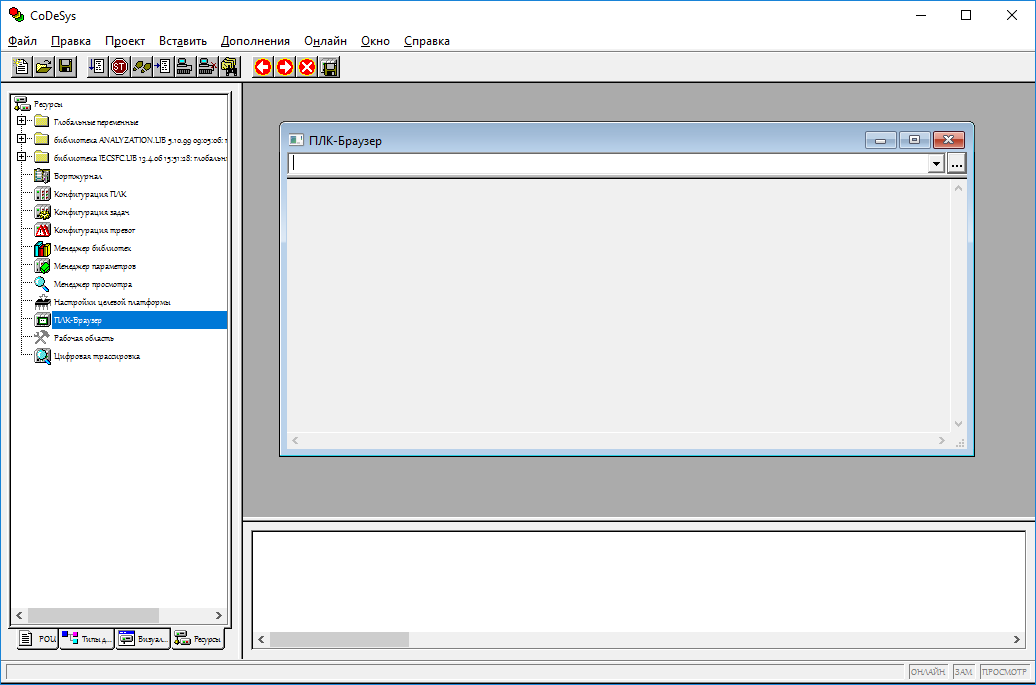Expand the ANALYZATION.LIB library node
The image size is (1036, 685).
pyautogui.click(x=21, y=140)
